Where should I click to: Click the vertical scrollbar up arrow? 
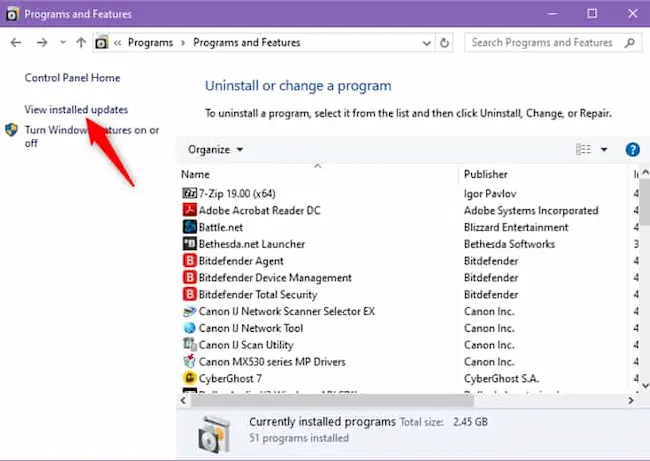point(645,173)
